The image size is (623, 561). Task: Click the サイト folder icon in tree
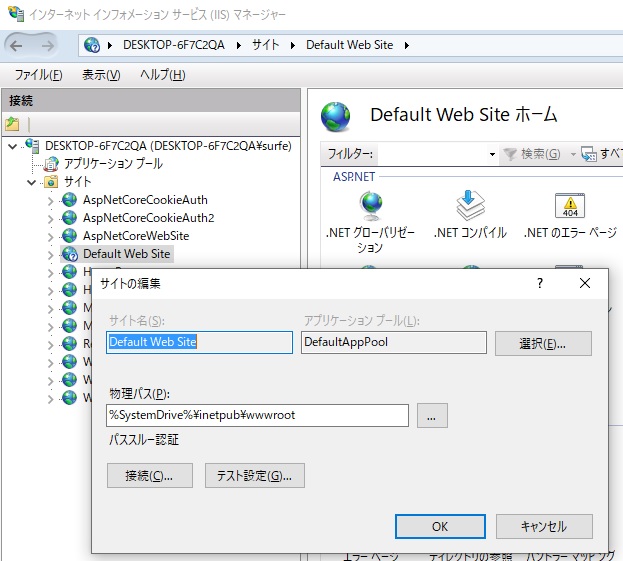click(x=51, y=182)
